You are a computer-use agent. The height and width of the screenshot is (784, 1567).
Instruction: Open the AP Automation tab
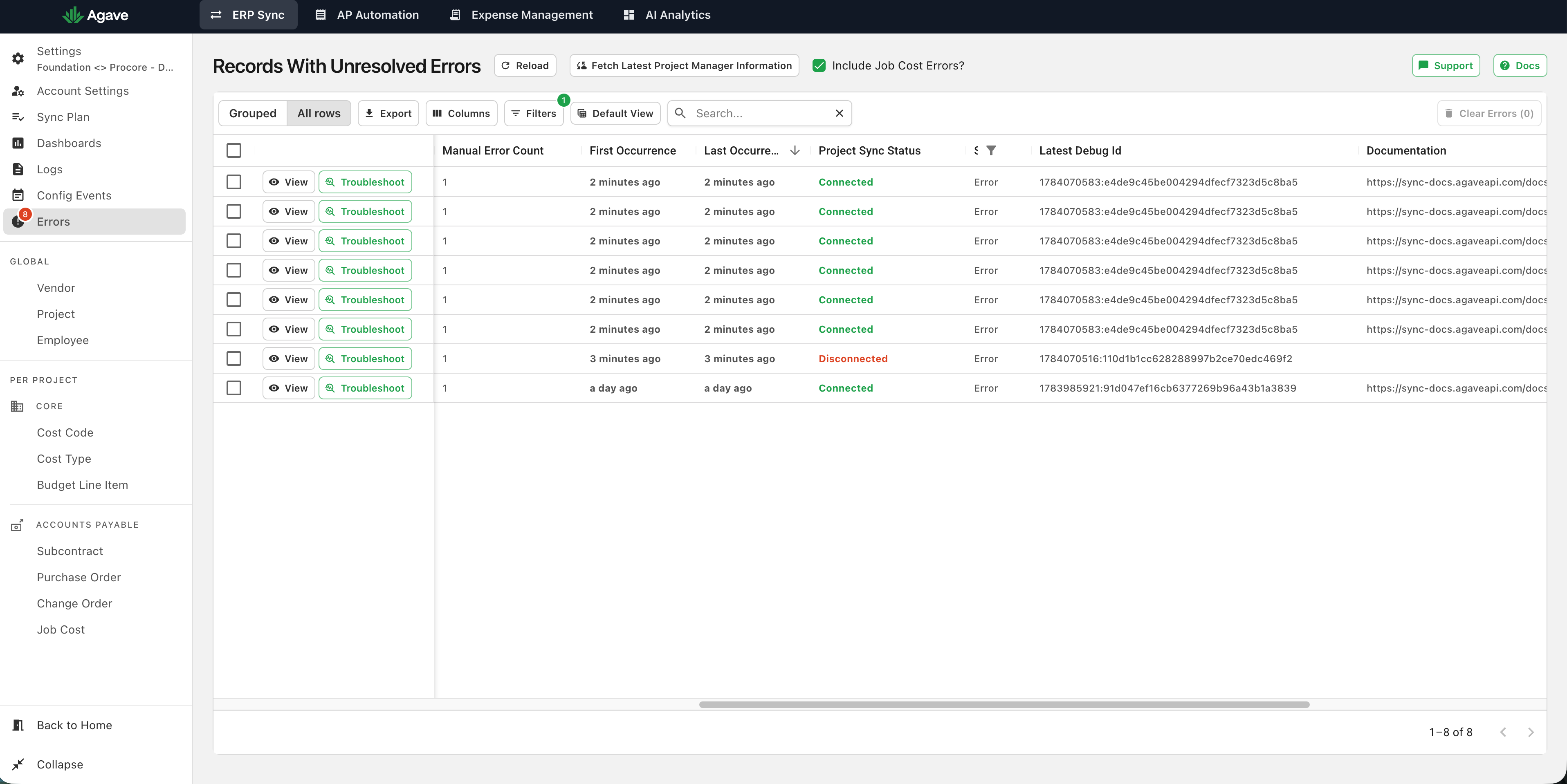pos(367,15)
